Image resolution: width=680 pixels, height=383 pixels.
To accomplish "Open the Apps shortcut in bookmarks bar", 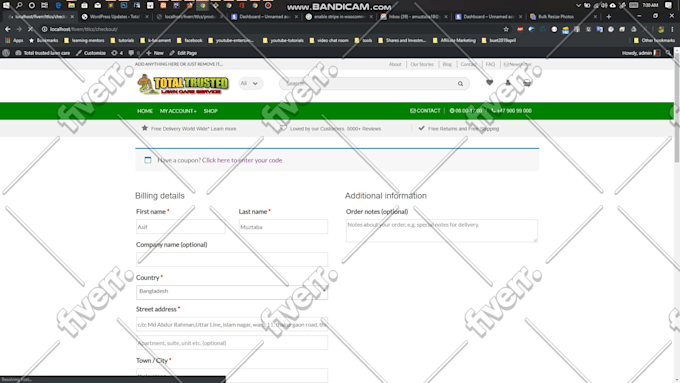I will click(x=14, y=40).
